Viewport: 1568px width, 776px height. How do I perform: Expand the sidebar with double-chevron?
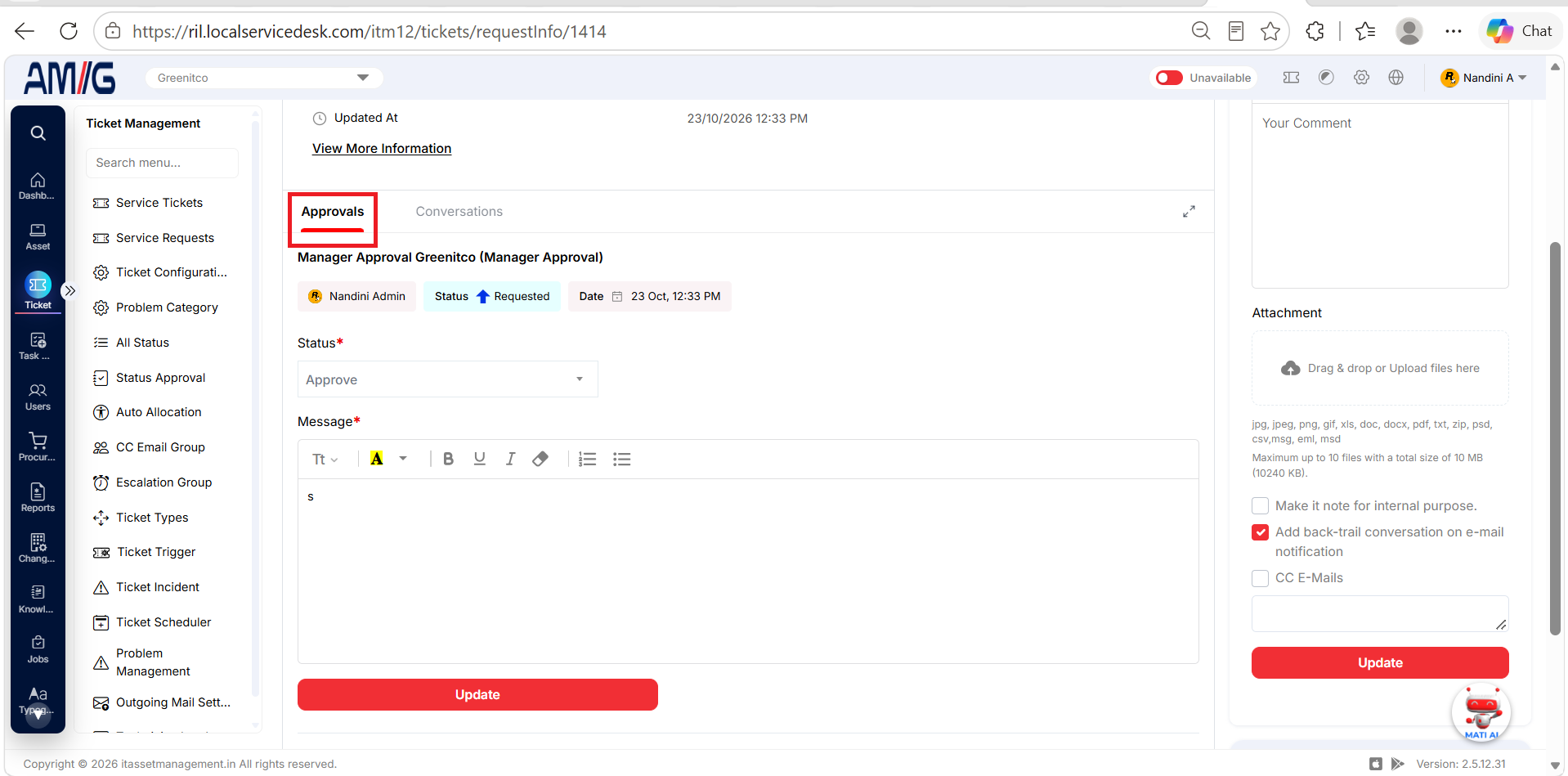70,290
